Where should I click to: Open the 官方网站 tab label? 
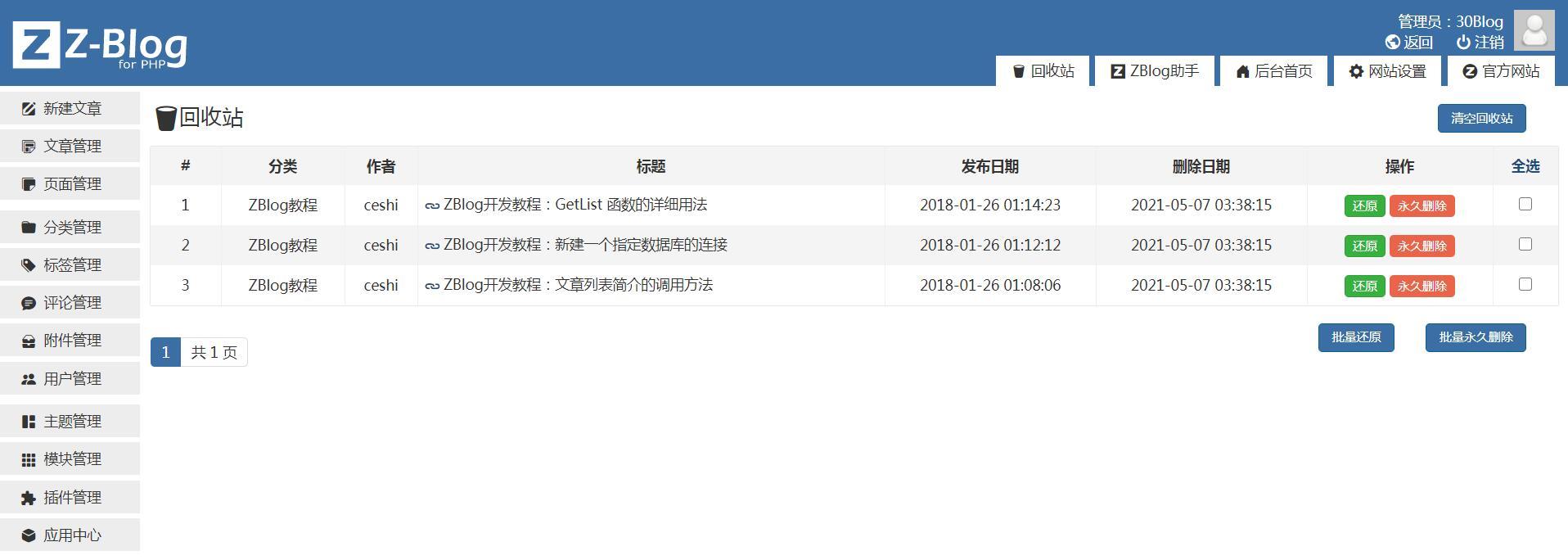1511,71
